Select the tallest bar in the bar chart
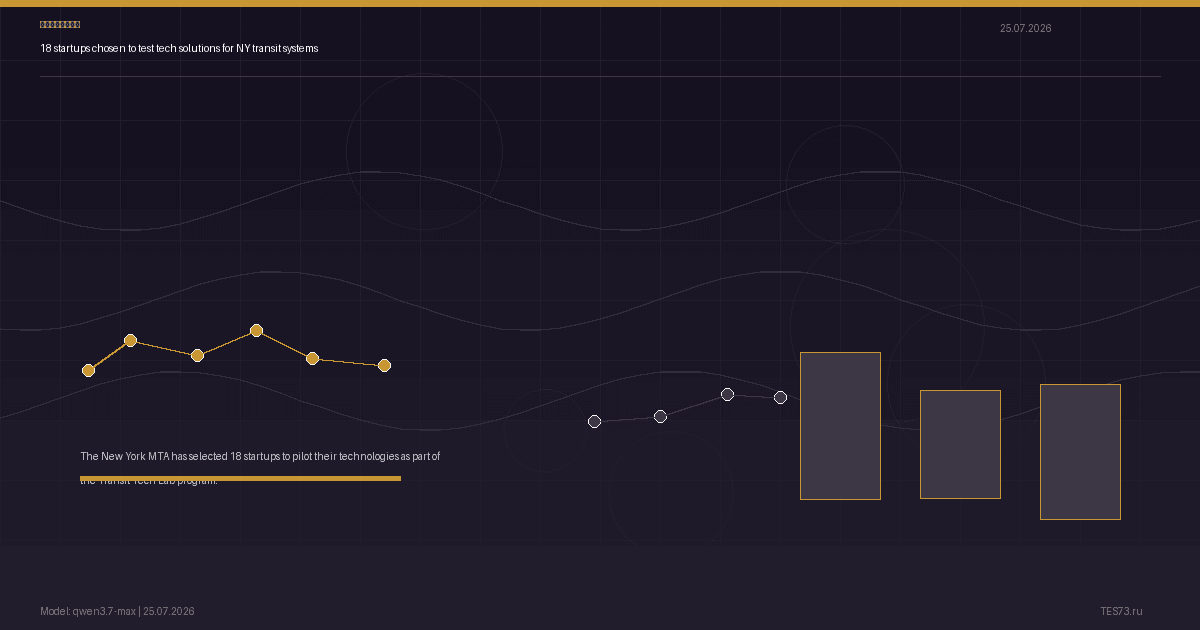1200x630 pixels. pos(840,426)
